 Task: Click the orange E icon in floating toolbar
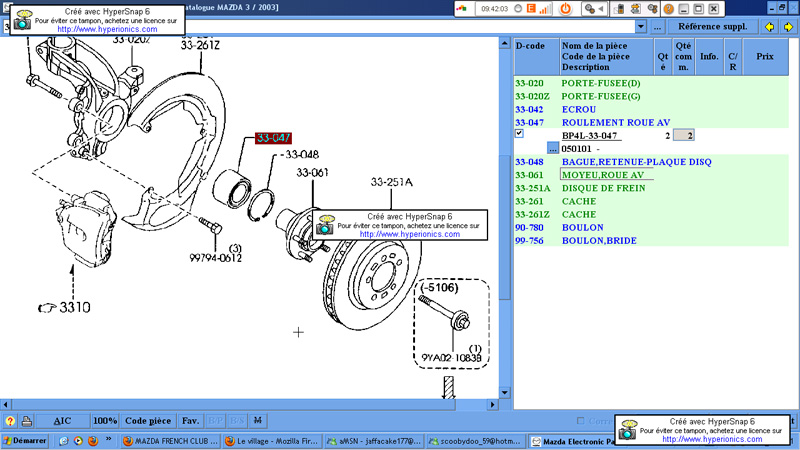point(531,9)
